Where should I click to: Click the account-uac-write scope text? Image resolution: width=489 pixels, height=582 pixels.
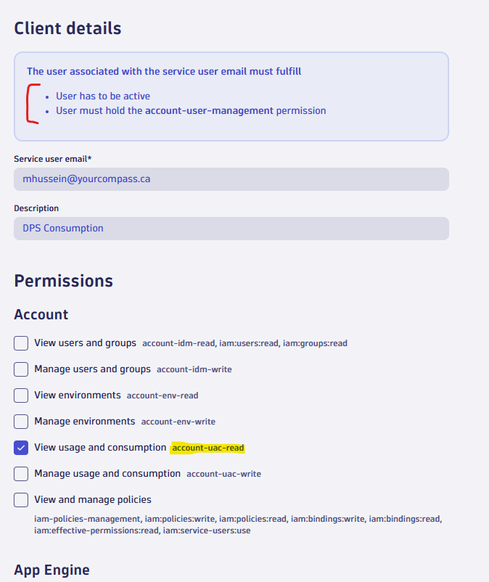pos(224,474)
